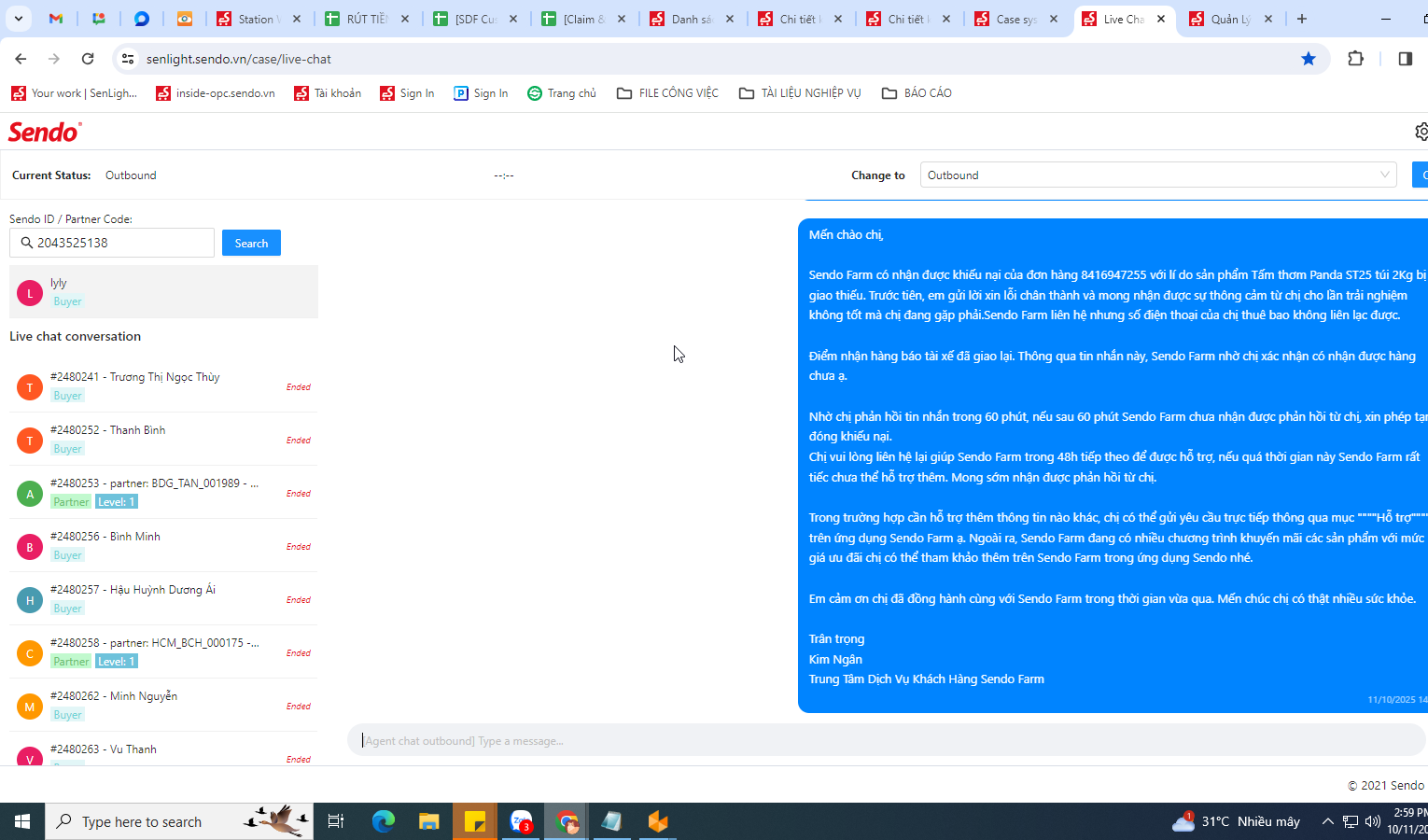The image size is (1428, 840).
Task: Open TÀI LIỆU NGHIỆP VỤ bookmark folder
Action: point(800,93)
